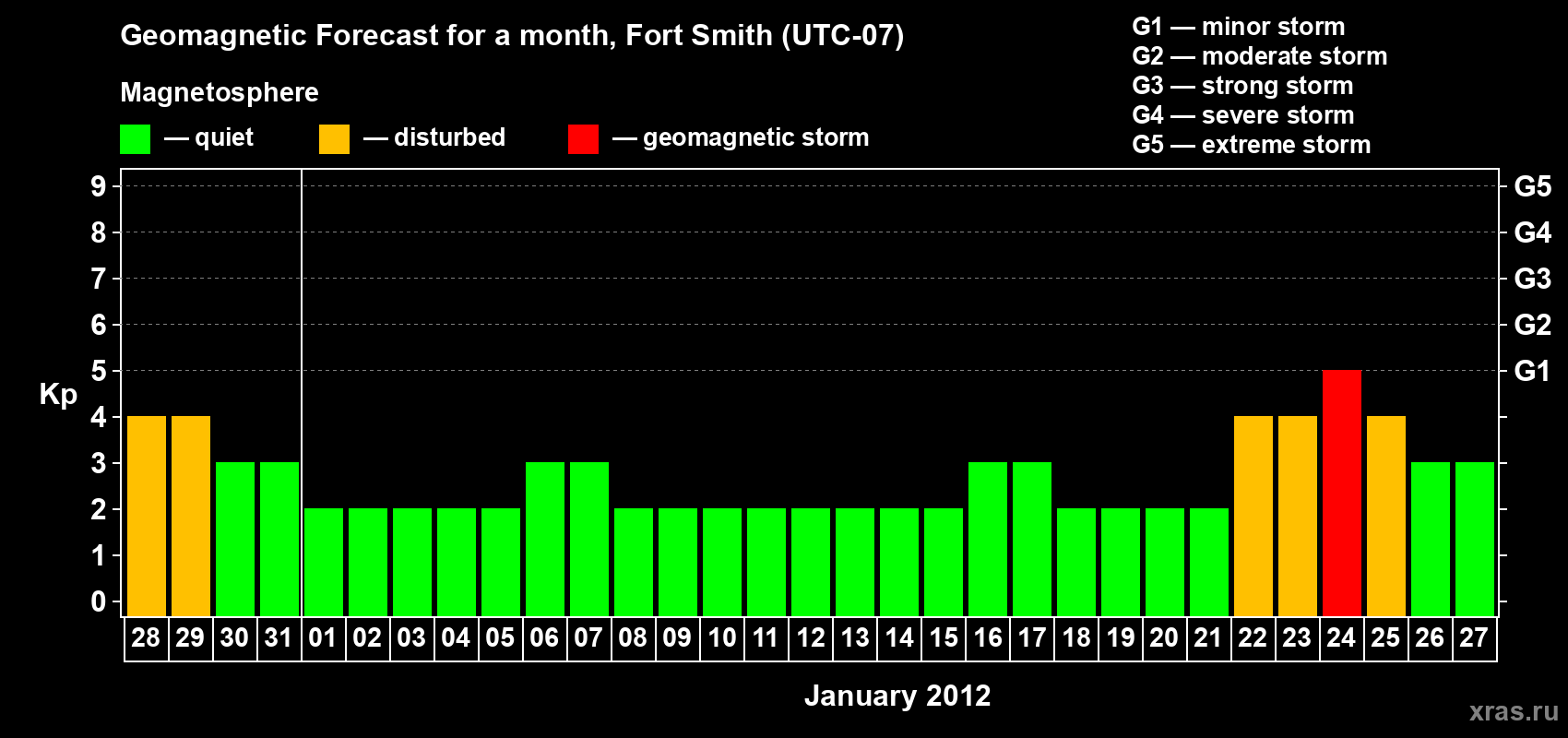Click the 'G5 — extreme storm' legend text
The image size is (1568, 738).
(1252, 145)
